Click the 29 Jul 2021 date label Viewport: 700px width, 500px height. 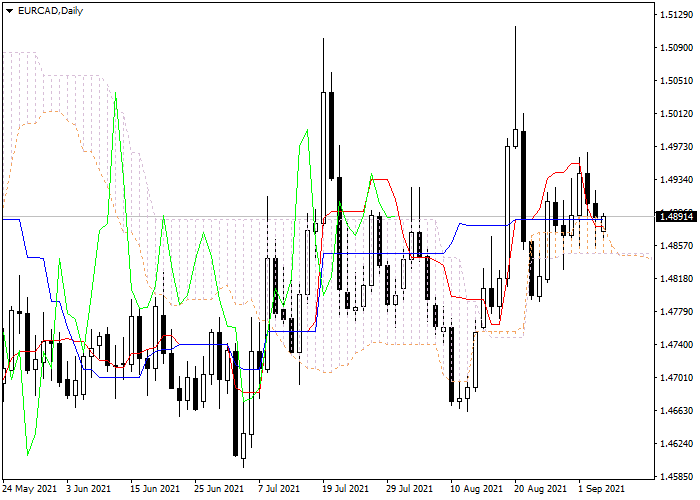(x=409, y=489)
